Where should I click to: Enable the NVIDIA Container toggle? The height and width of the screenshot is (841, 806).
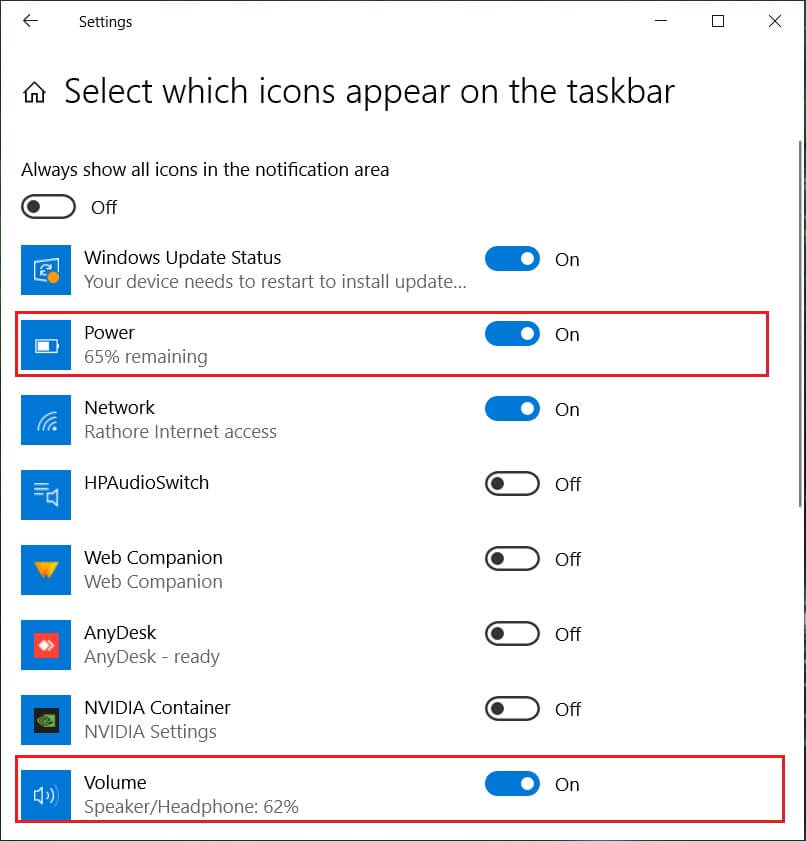[x=512, y=709]
